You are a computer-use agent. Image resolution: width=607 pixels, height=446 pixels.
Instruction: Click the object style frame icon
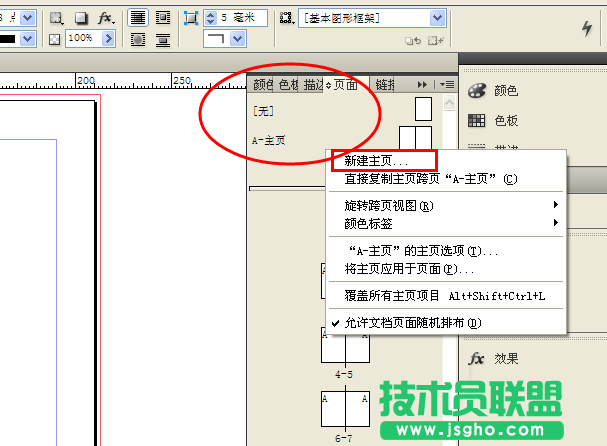[287, 18]
